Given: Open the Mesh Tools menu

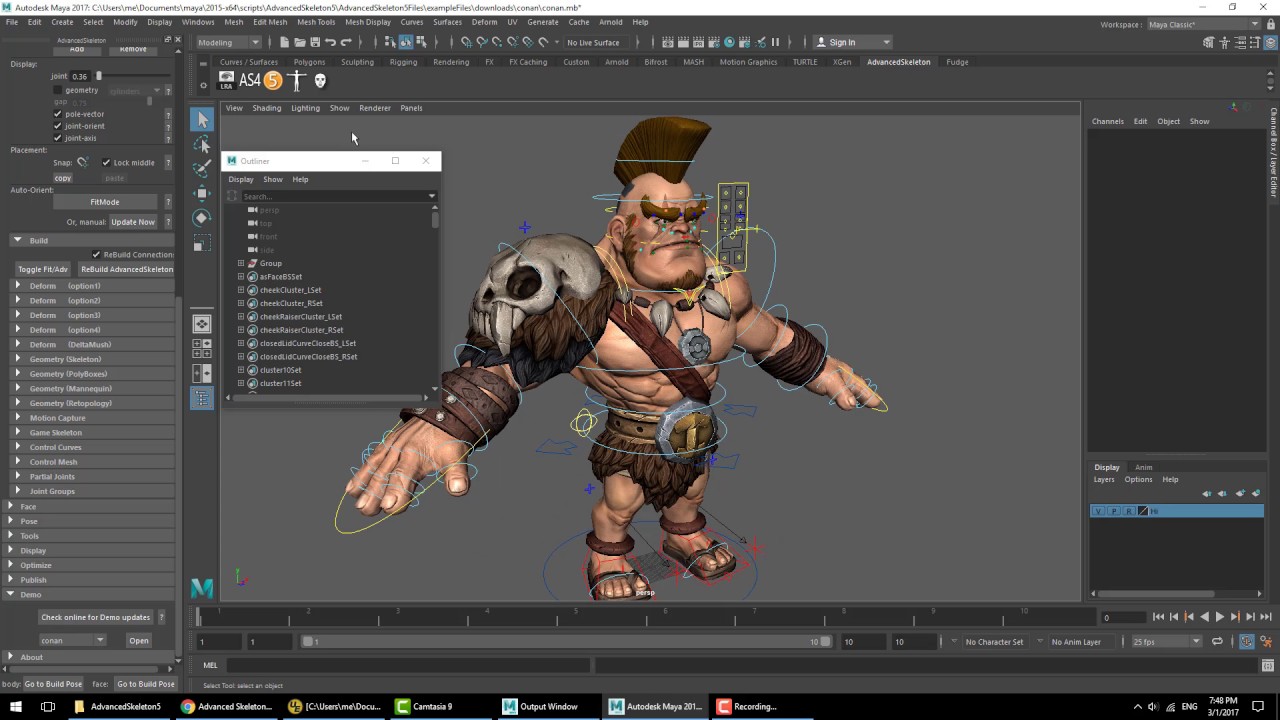Looking at the screenshot, I should pyautogui.click(x=316, y=22).
